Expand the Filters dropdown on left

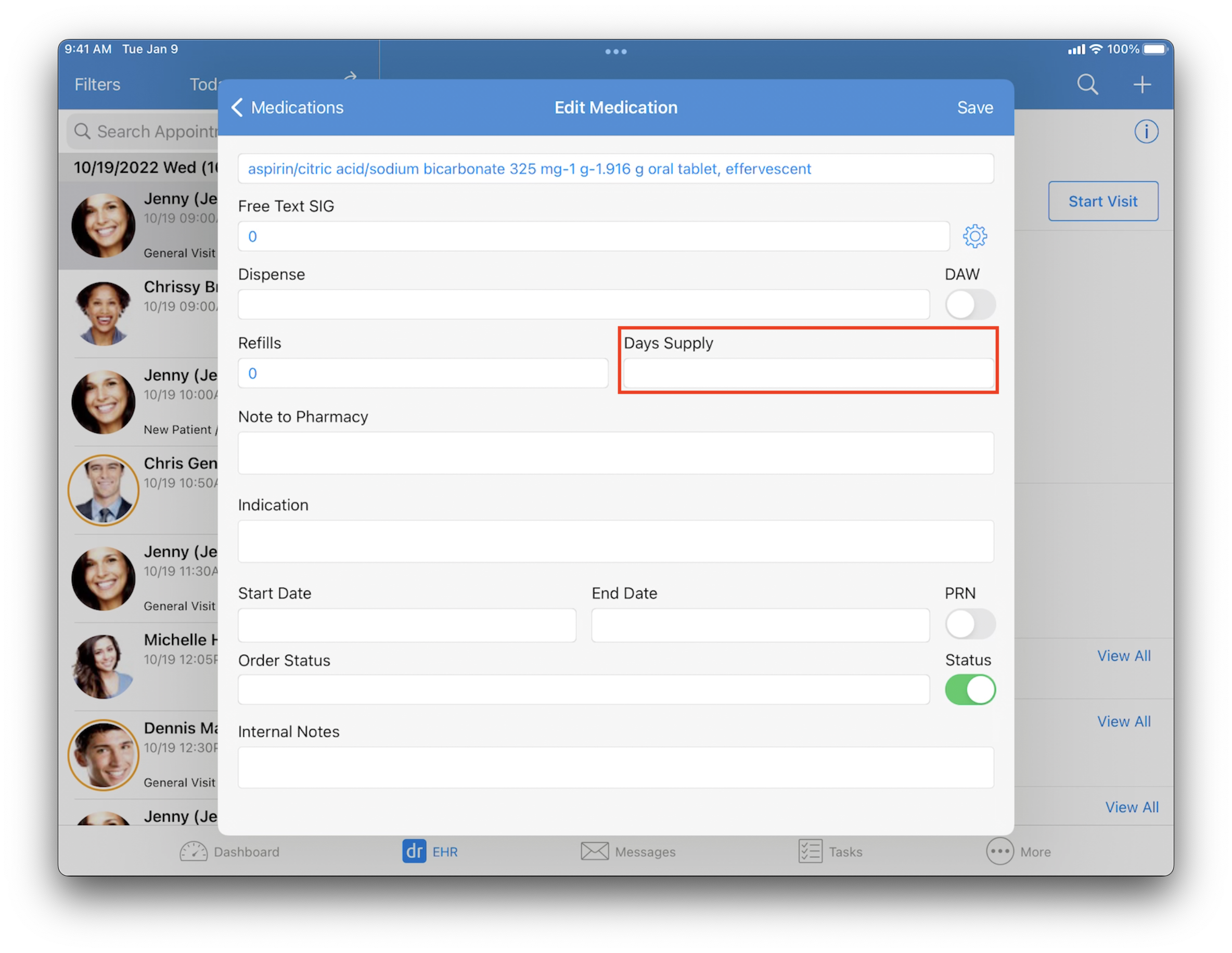[x=96, y=83]
